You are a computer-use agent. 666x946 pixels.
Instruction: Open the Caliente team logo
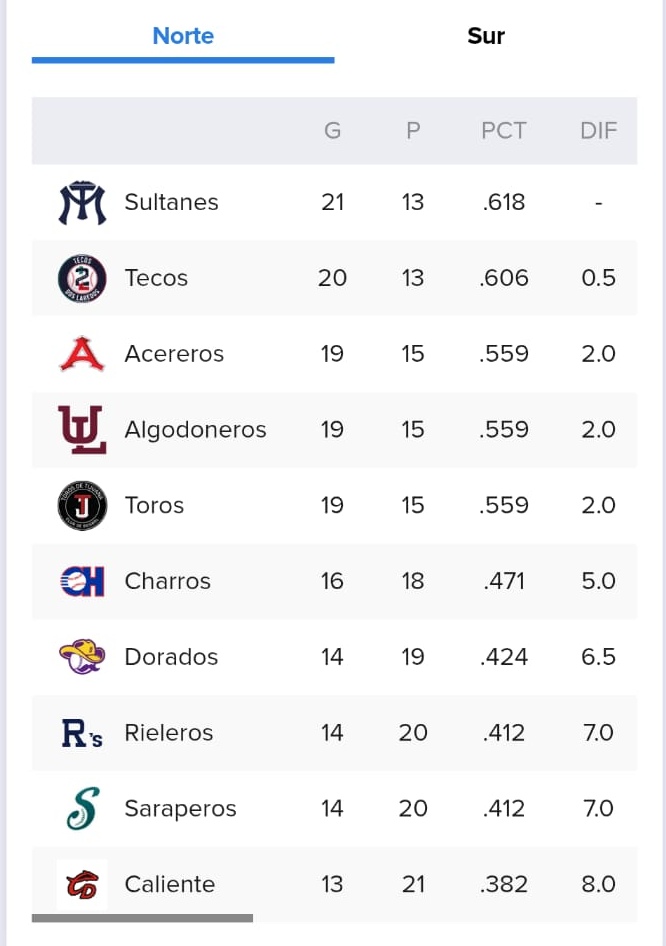(82, 884)
